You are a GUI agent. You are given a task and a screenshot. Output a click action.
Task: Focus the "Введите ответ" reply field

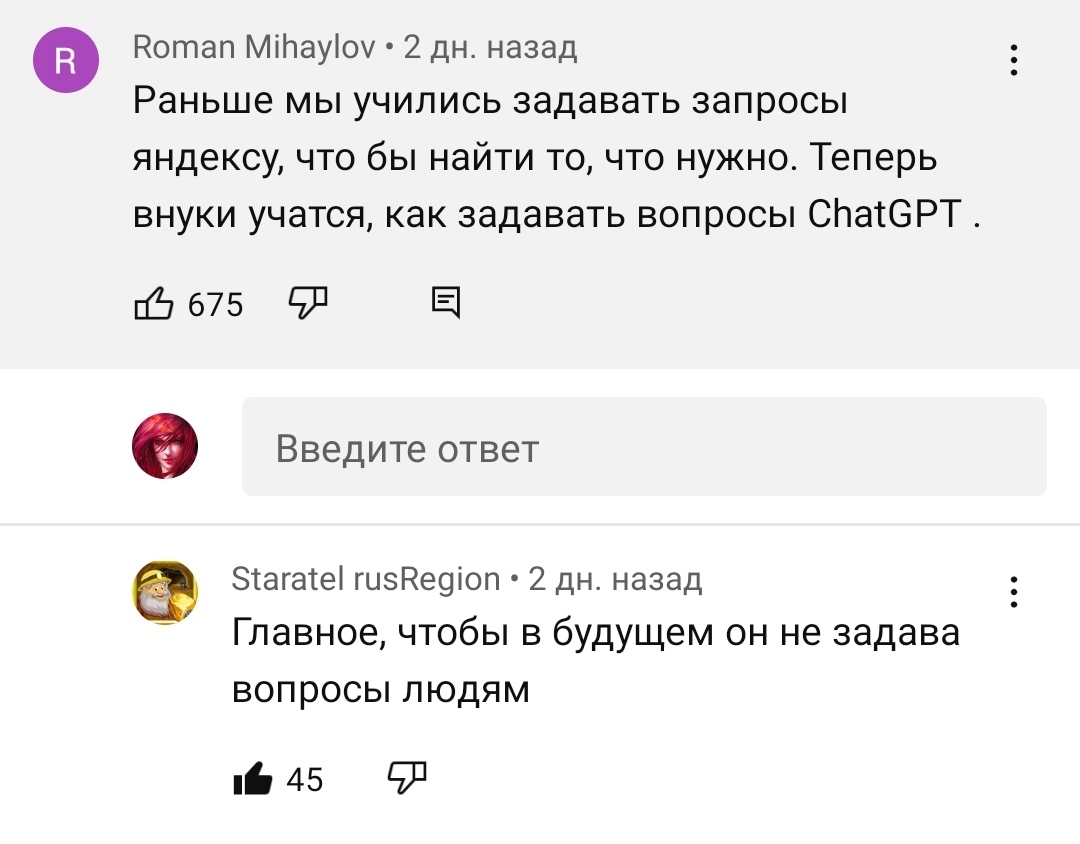click(x=644, y=447)
